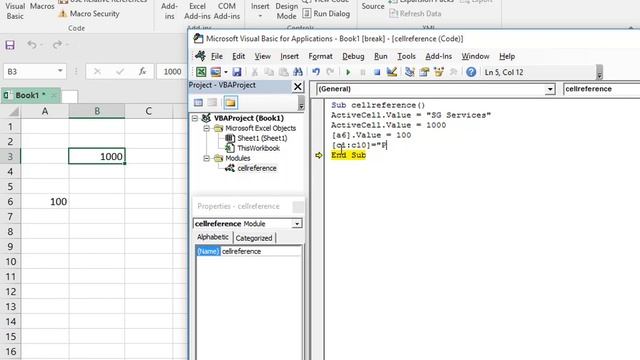Screen dimensions: 640x360
Task: Open Project Explorer toolbar icon
Action: point(409,72)
